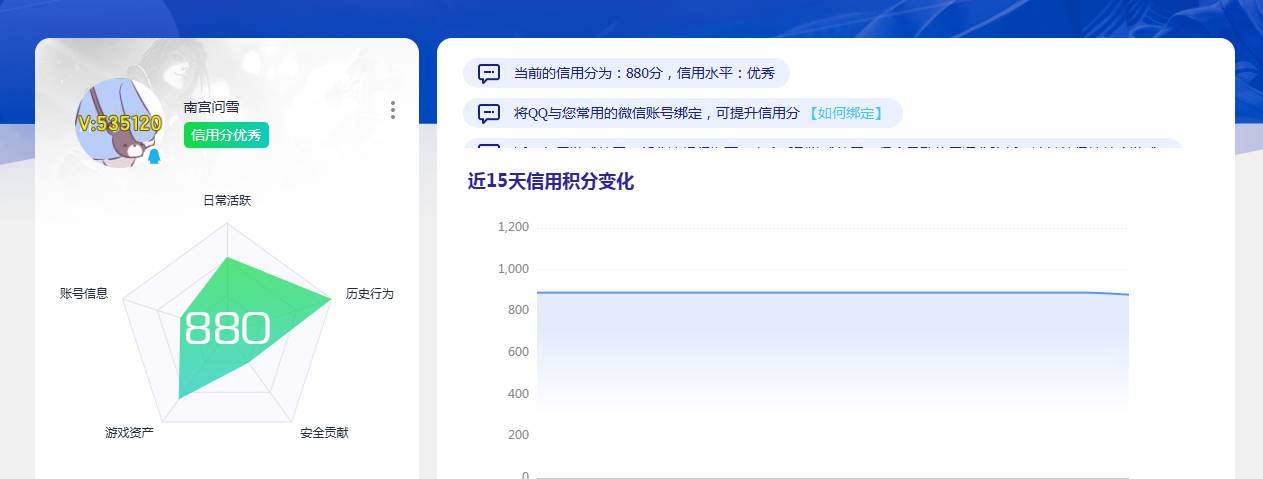Open the three-dot more options menu

click(393, 110)
